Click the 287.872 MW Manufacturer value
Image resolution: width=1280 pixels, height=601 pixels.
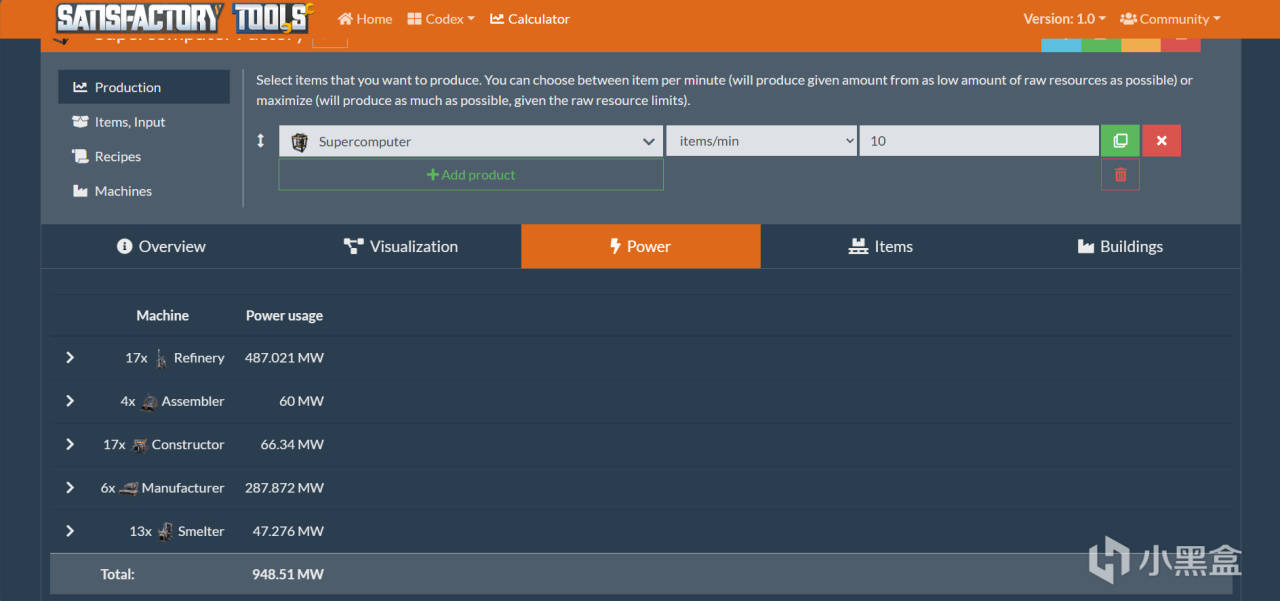284,488
